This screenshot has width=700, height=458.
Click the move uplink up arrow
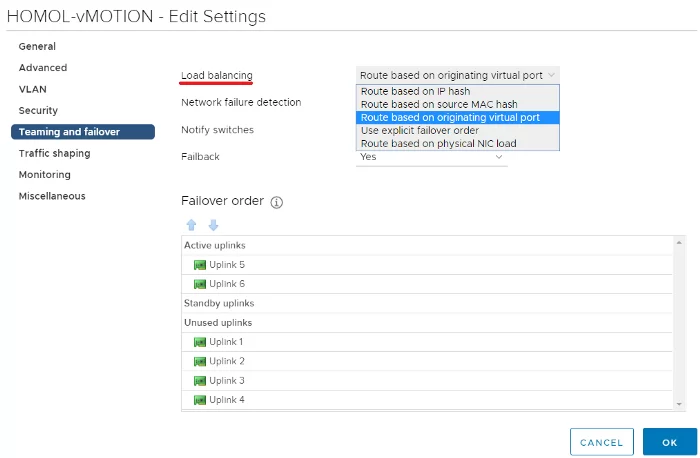191,225
